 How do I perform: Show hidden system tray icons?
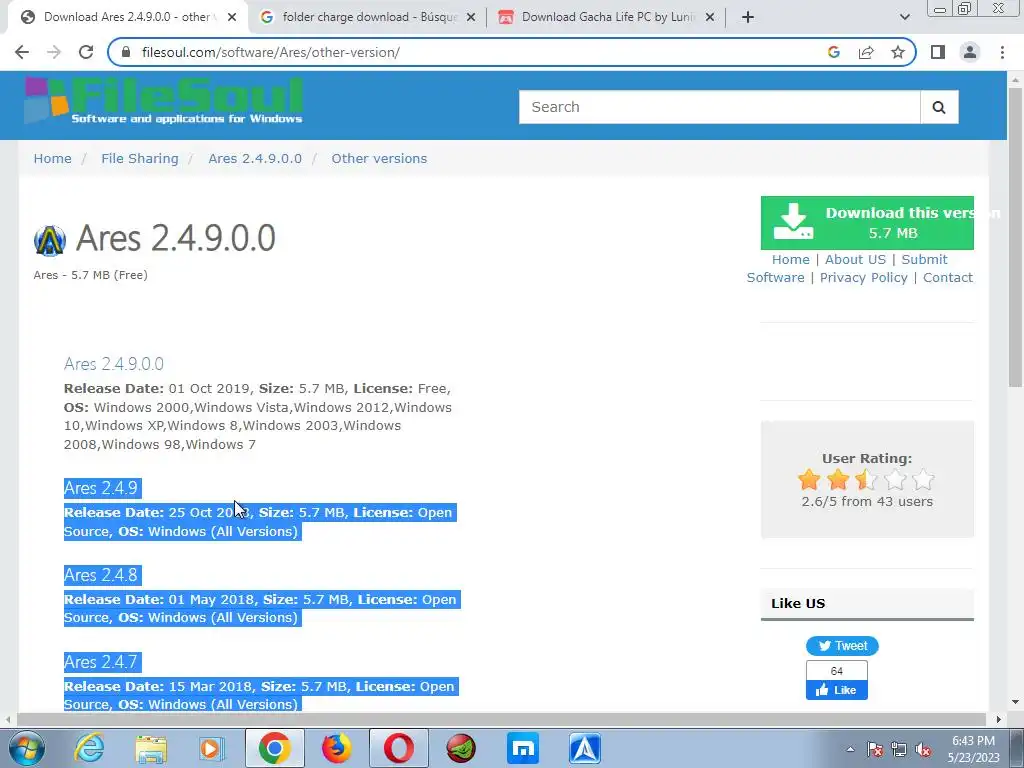(x=850, y=750)
